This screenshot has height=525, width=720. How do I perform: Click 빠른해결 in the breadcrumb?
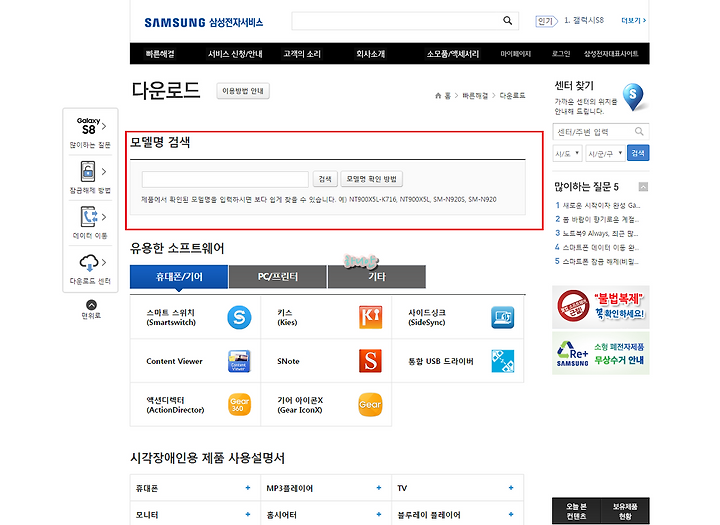pyautogui.click(x=475, y=96)
